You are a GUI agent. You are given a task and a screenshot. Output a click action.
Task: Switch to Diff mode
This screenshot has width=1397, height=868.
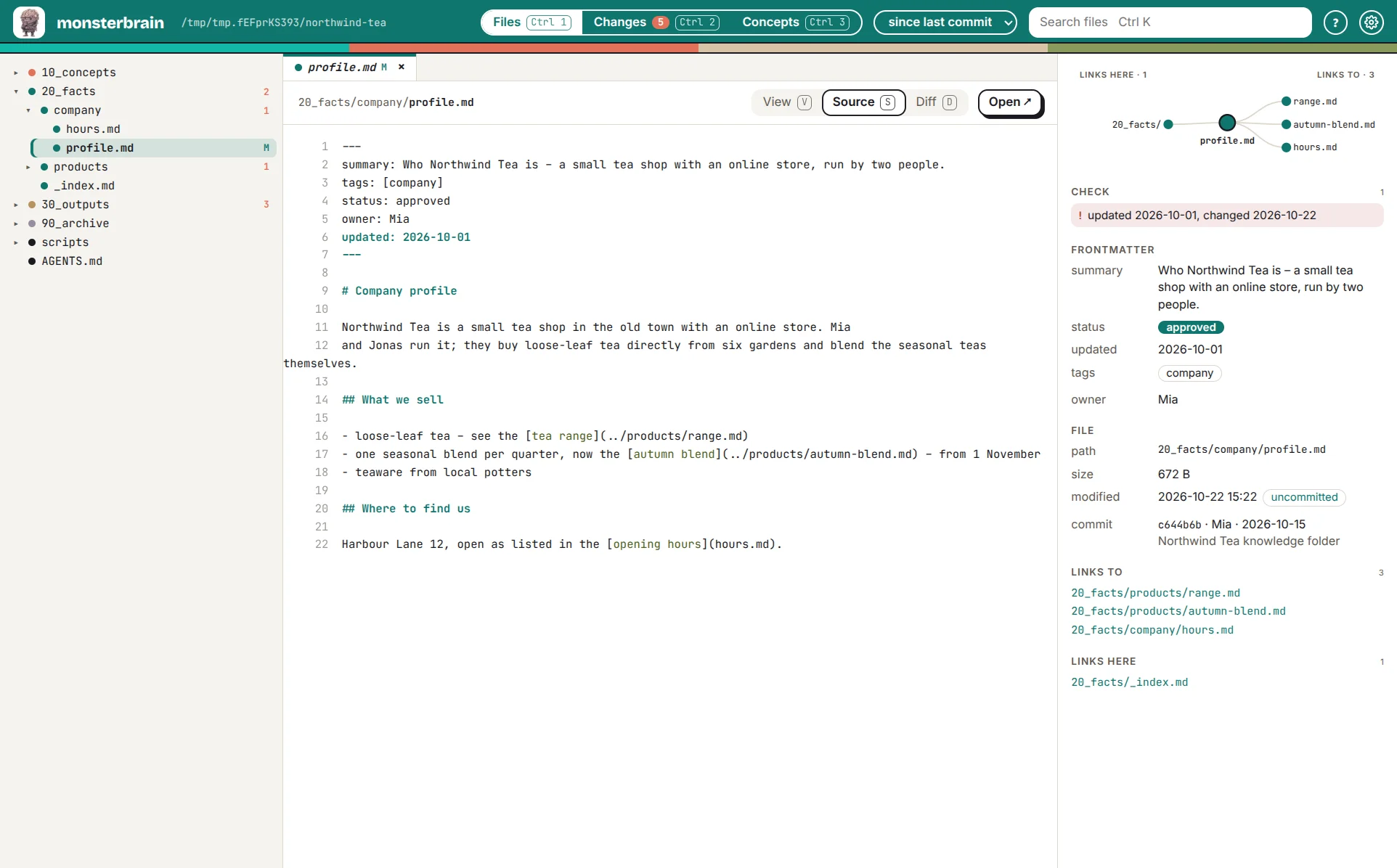coord(936,102)
